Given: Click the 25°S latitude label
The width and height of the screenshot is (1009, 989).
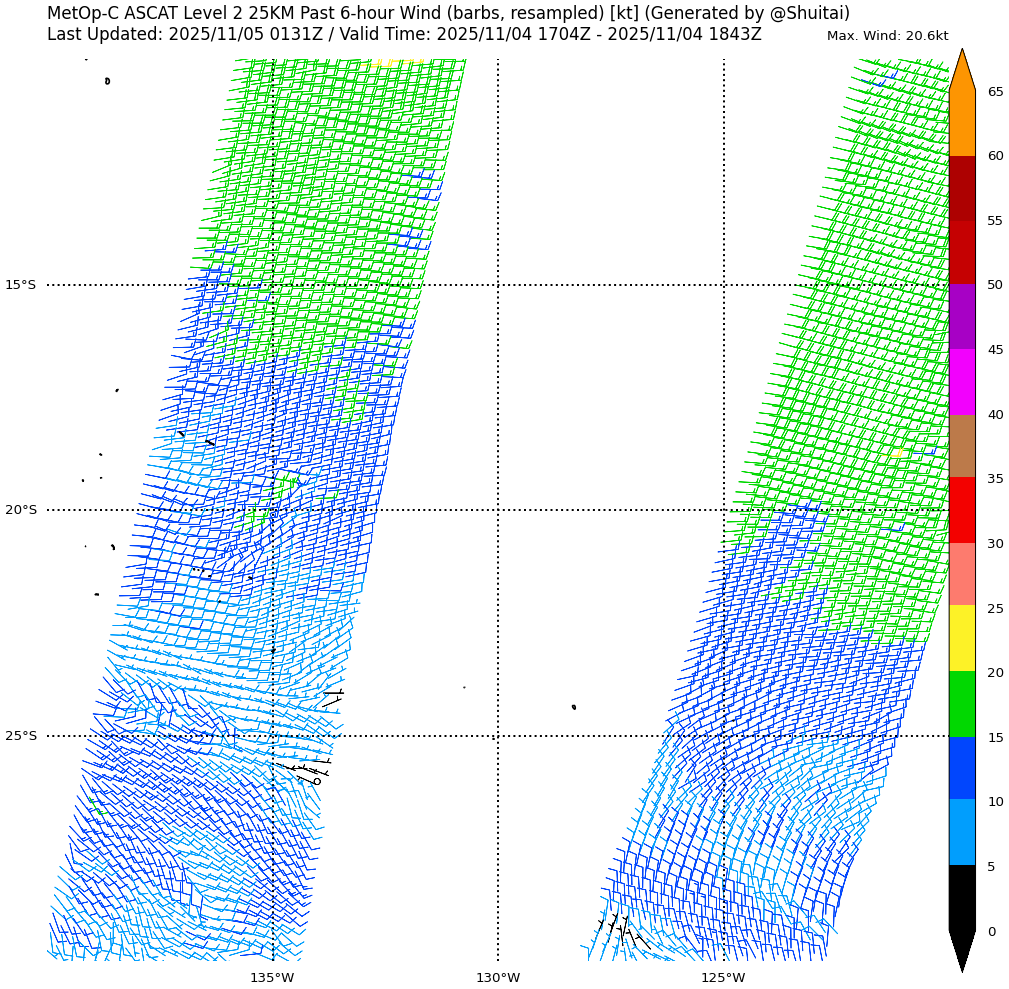Looking at the screenshot, I should click(x=20, y=736).
